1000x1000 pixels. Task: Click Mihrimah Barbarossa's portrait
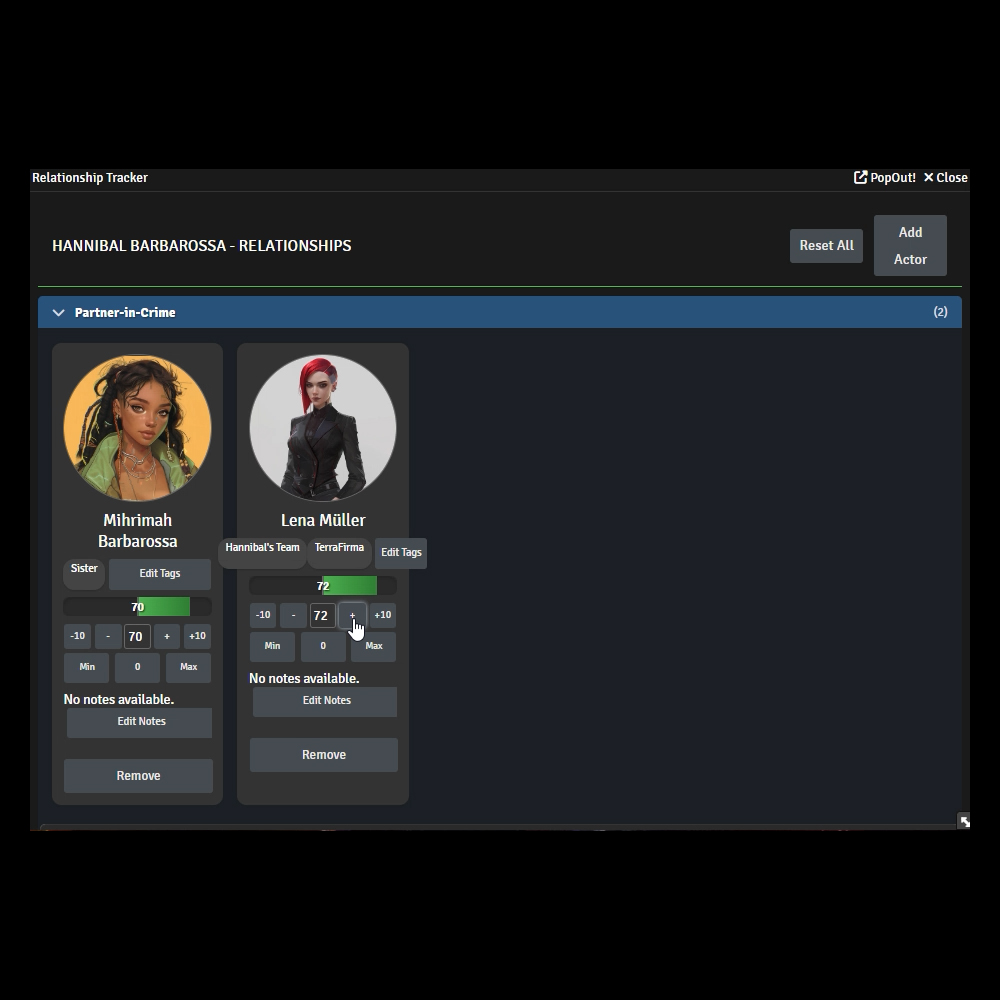coord(137,427)
